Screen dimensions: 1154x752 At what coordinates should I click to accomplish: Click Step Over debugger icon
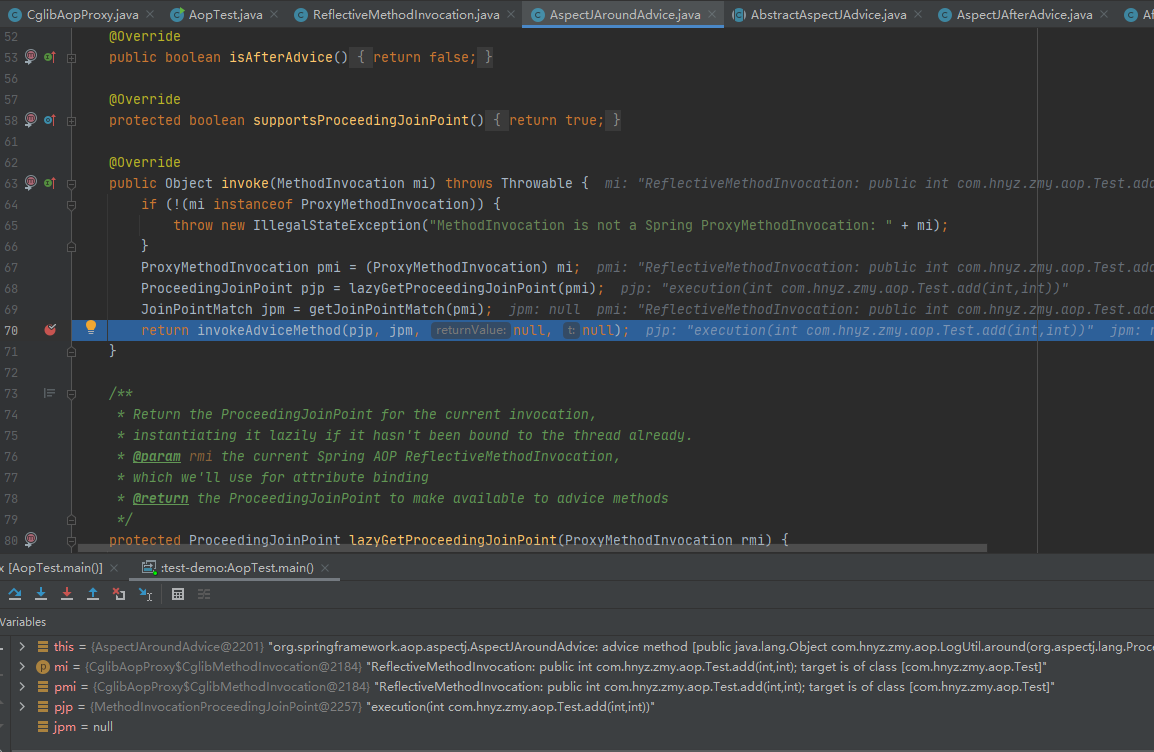point(15,594)
